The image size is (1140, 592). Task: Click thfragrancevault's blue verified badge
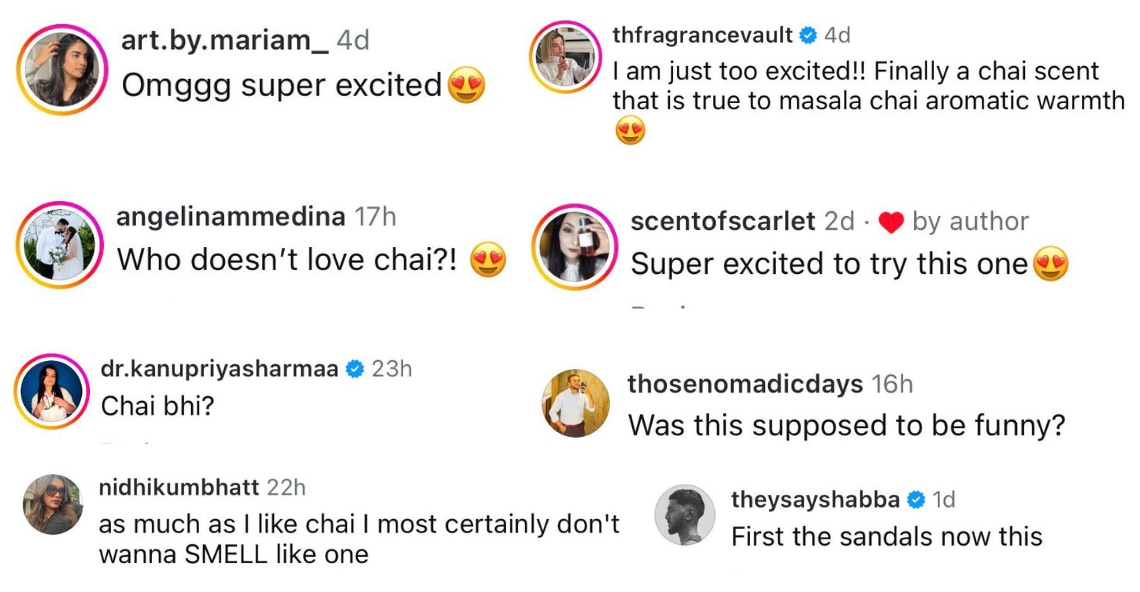click(807, 36)
